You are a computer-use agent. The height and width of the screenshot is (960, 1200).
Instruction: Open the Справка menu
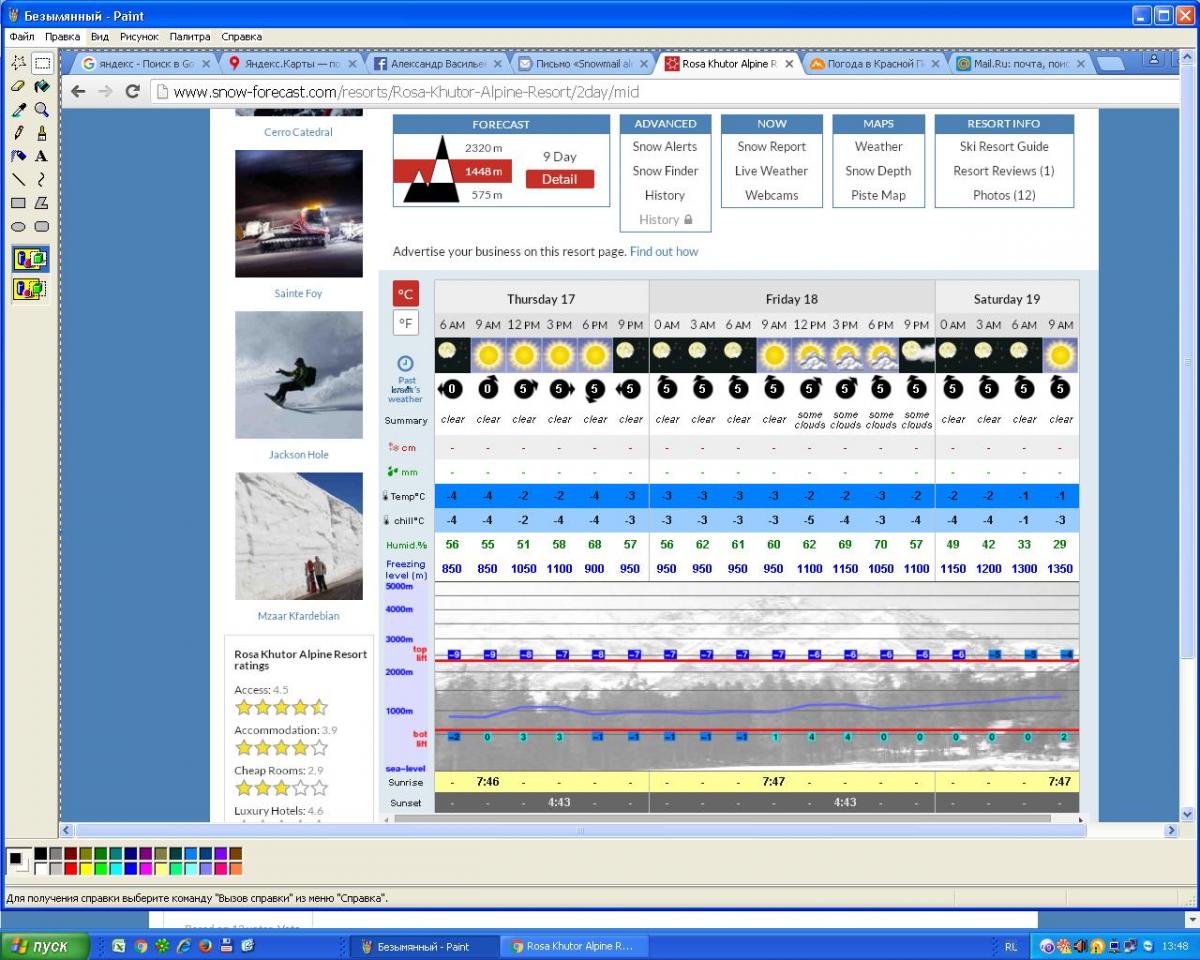[x=241, y=36]
